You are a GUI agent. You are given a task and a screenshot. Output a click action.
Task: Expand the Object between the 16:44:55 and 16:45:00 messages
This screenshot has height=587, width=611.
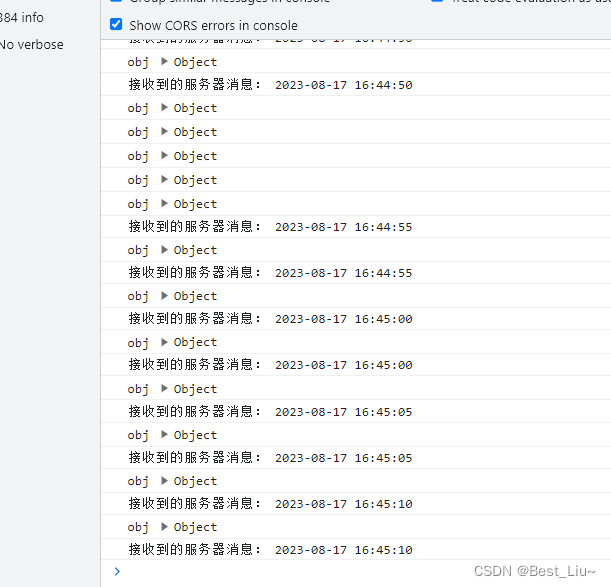[164, 296]
